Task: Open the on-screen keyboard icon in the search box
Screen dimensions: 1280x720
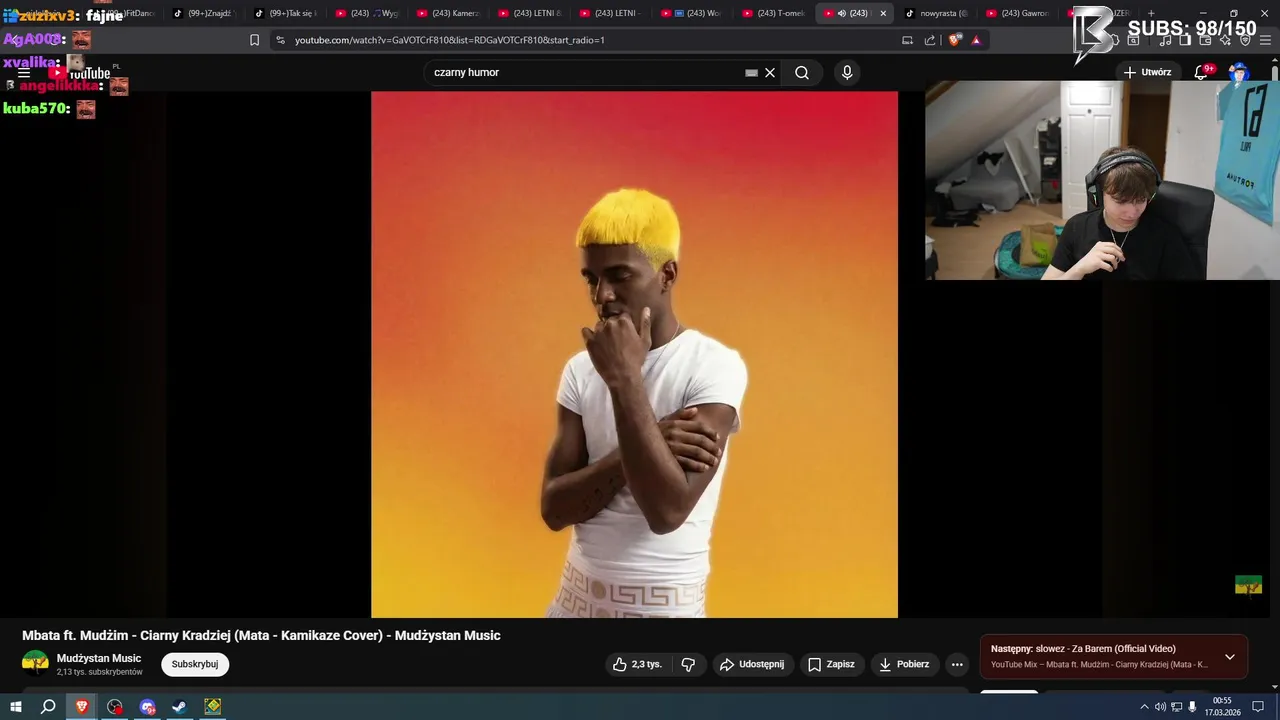Action: pos(751,73)
